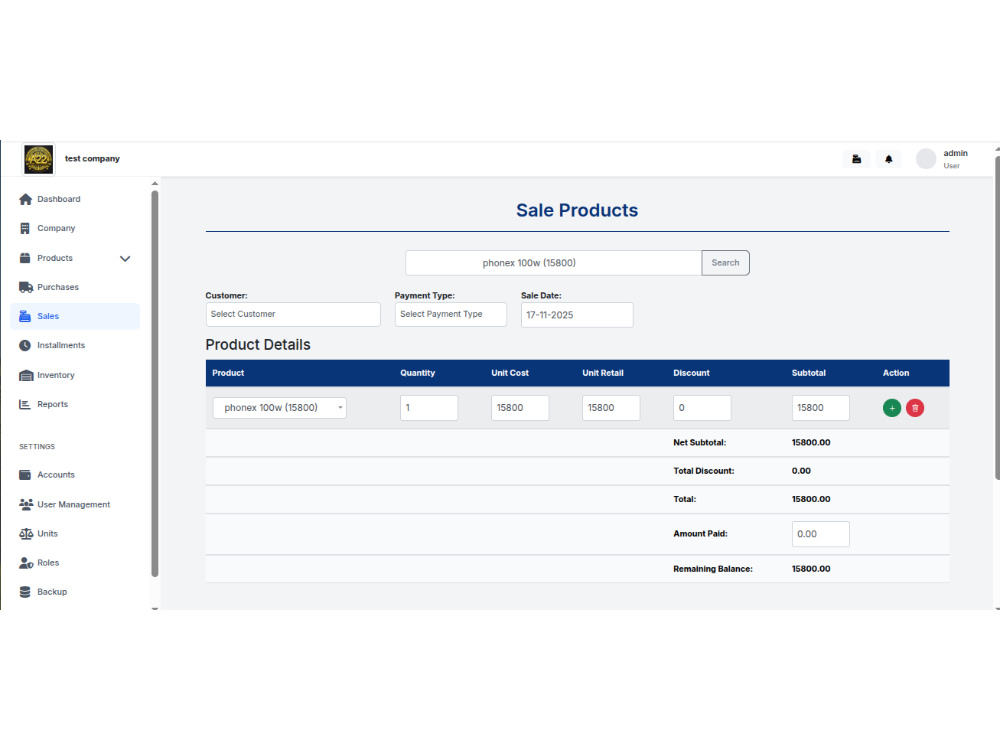The image size is (1000, 750).
Task: Click the Sale Products heading
Action: (577, 210)
